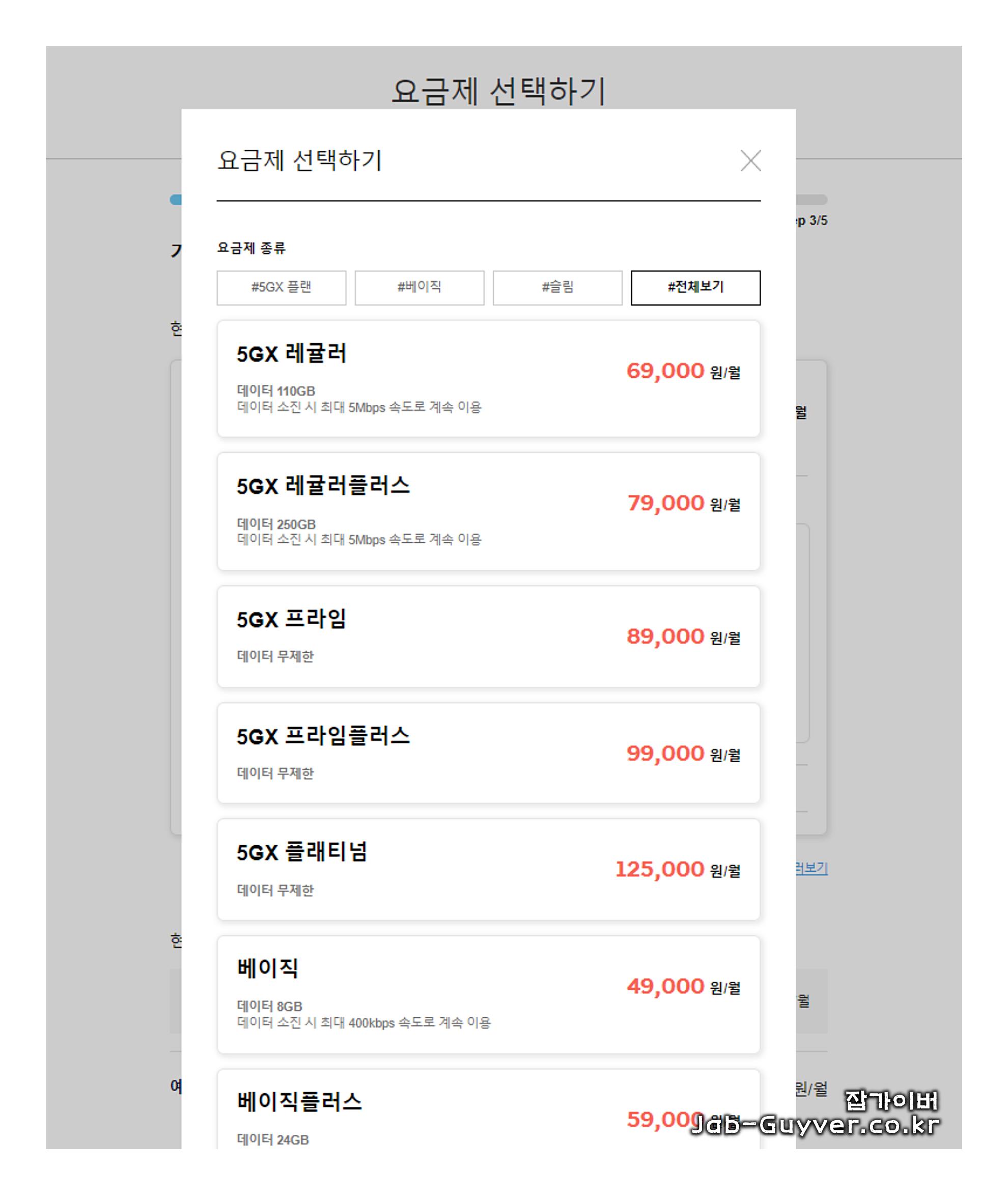Click the 79,000 원/월 price
The image size is (1008, 1195).
684,504
